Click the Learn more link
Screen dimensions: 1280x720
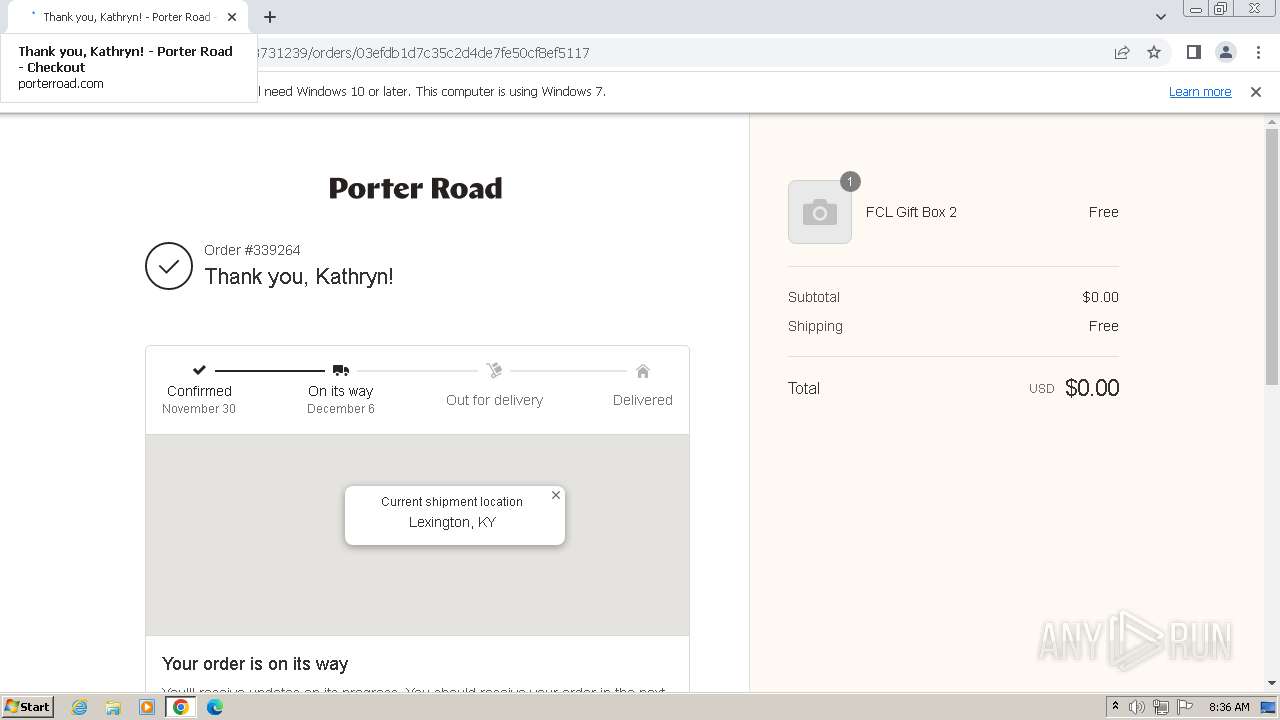[1200, 91]
